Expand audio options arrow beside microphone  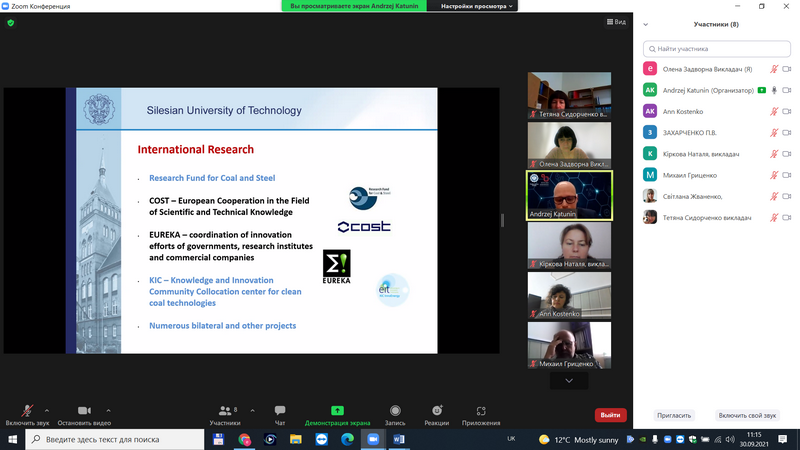[49, 409]
